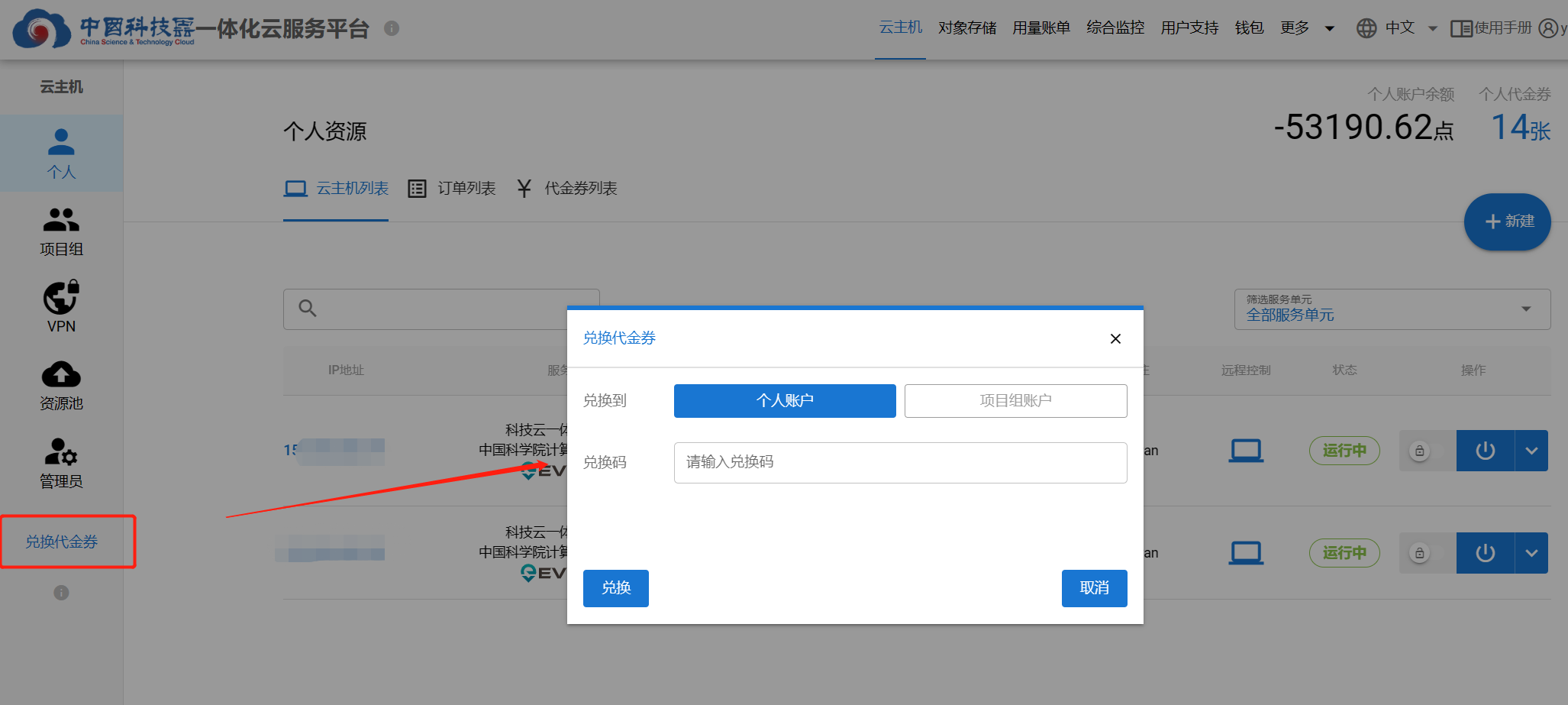This screenshot has height=705, width=1568.
Task: Click the 个人资源 page heading
Action: click(x=325, y=131)
